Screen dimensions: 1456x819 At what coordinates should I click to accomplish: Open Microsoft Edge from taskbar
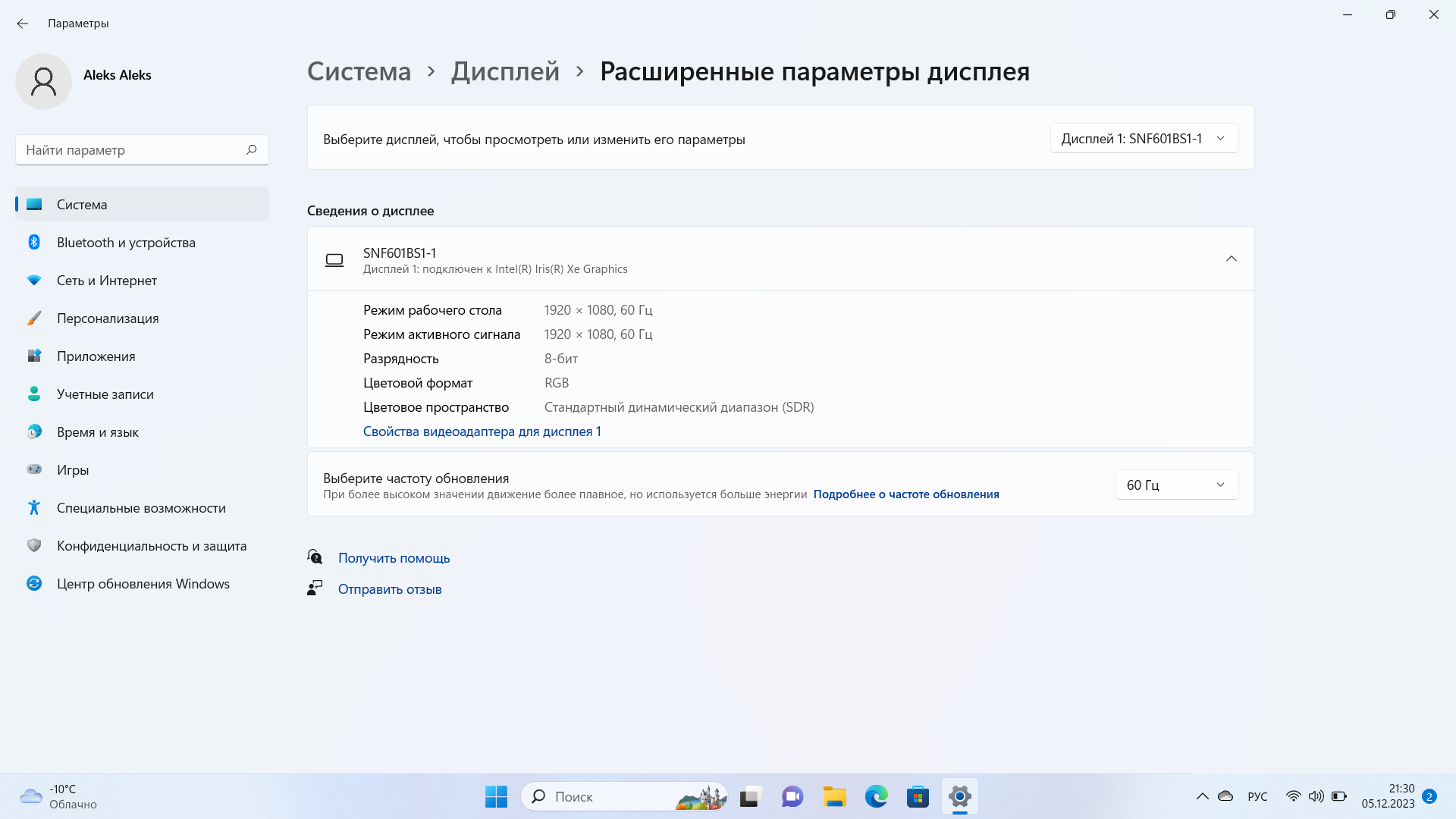pyautogui.click(x=876, y=796)
